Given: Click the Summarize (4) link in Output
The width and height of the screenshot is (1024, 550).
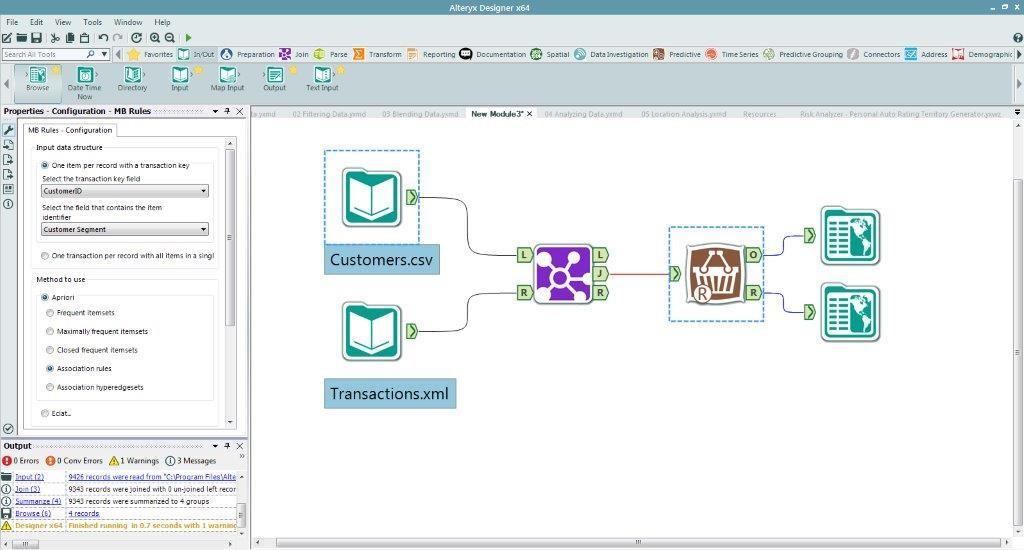Looking at the screenshot, I should (38, 501).
